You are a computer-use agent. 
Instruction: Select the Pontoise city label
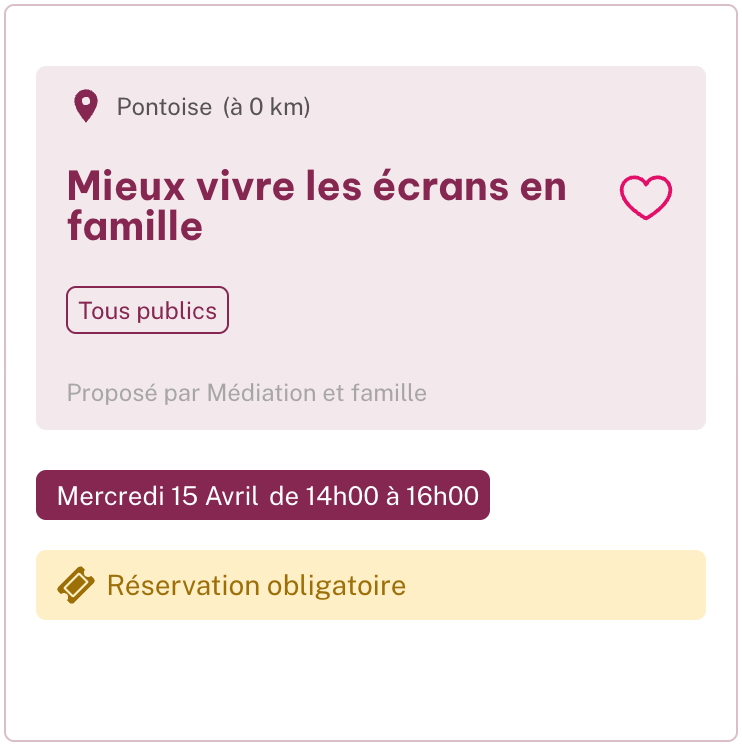coord(164,107)
